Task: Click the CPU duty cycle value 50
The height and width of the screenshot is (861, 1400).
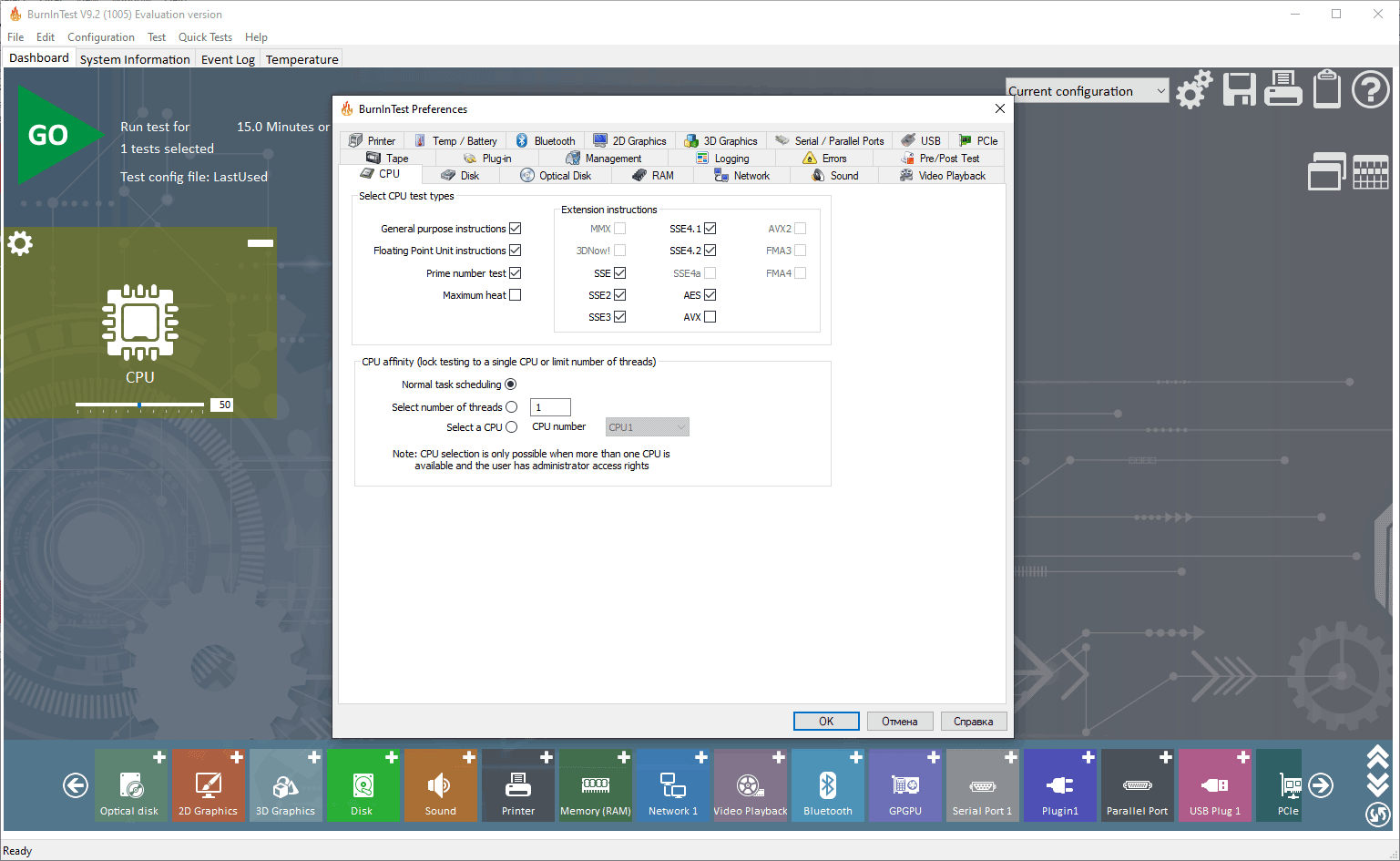Action: pos(223,405)
